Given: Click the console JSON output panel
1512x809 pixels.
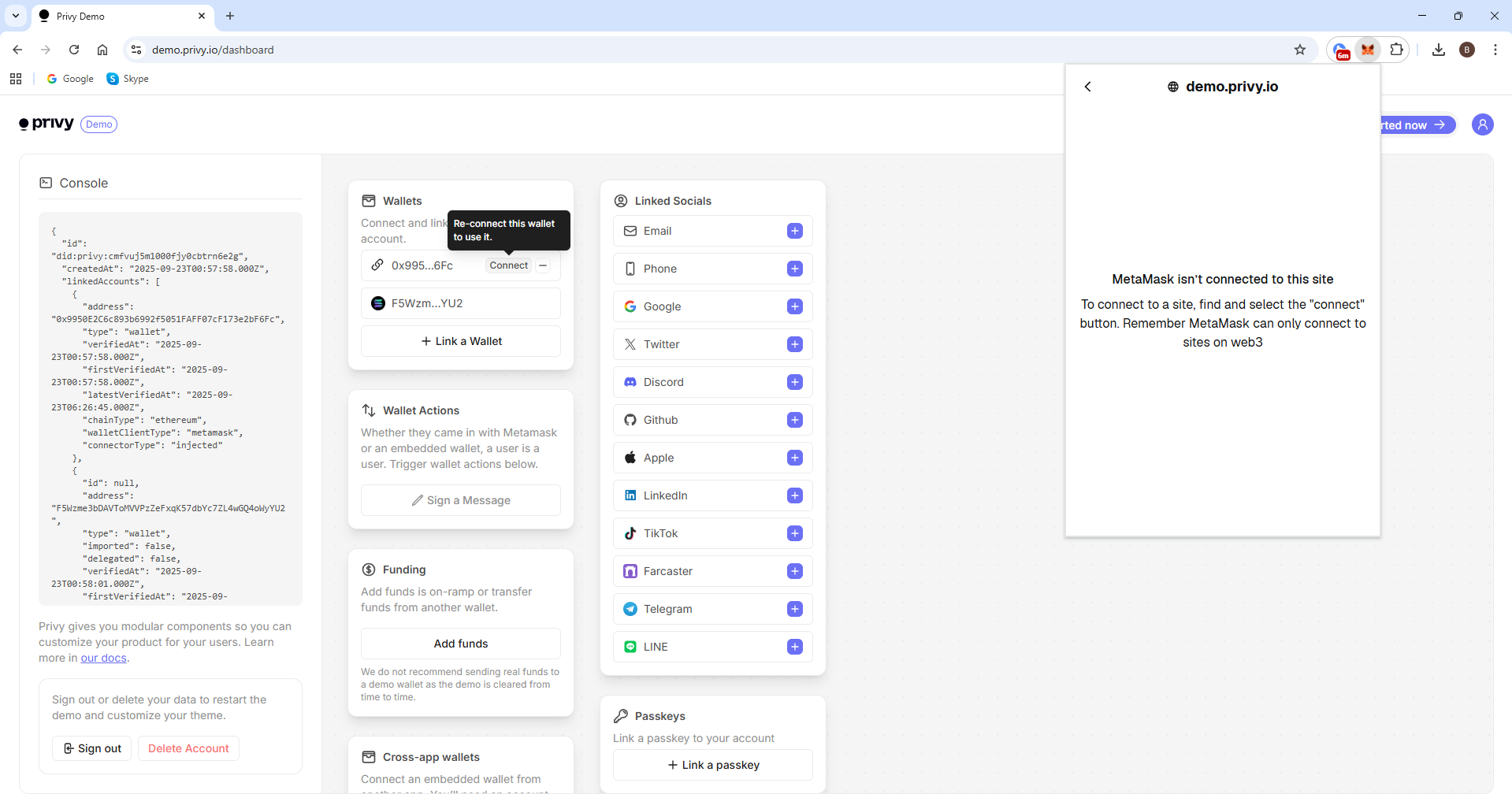Looking at the screenshot, I should 170,408.
